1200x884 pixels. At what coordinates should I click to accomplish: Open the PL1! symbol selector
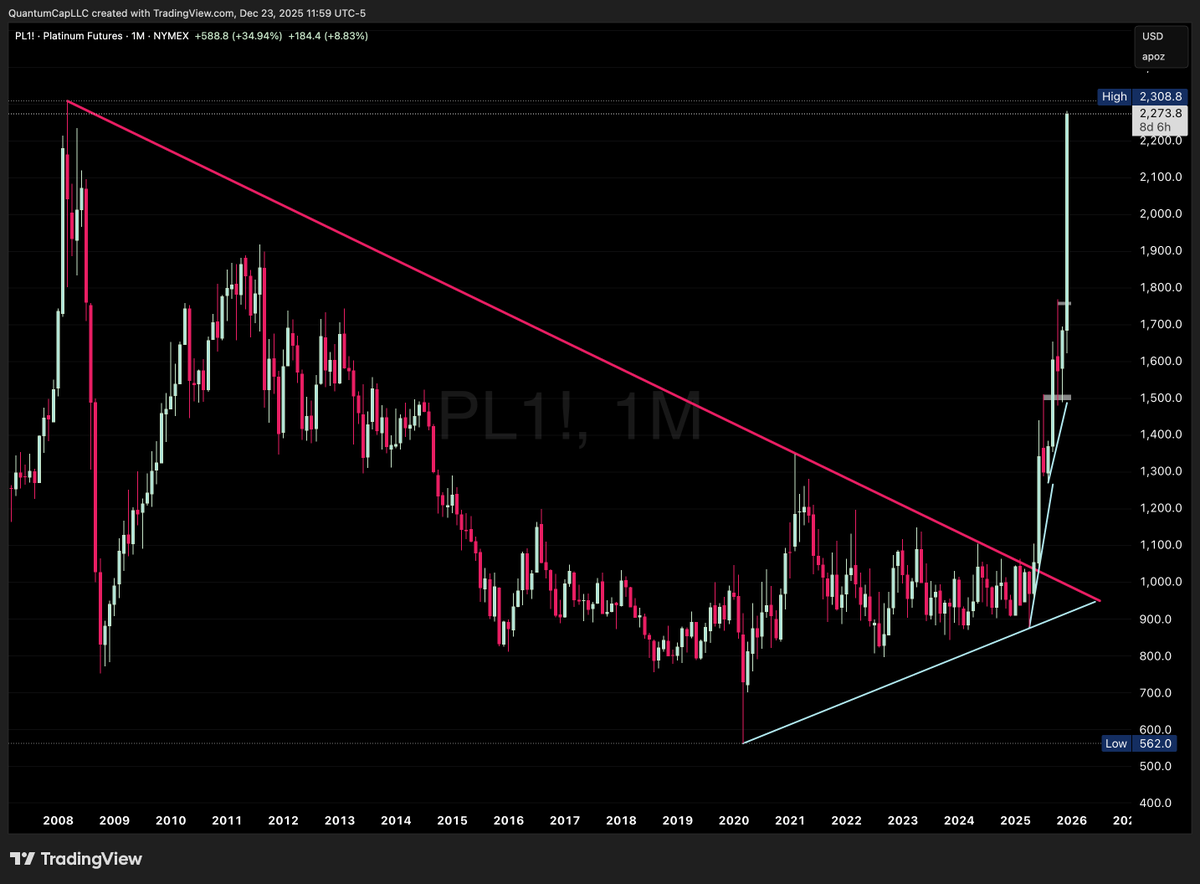pos(23,35)
